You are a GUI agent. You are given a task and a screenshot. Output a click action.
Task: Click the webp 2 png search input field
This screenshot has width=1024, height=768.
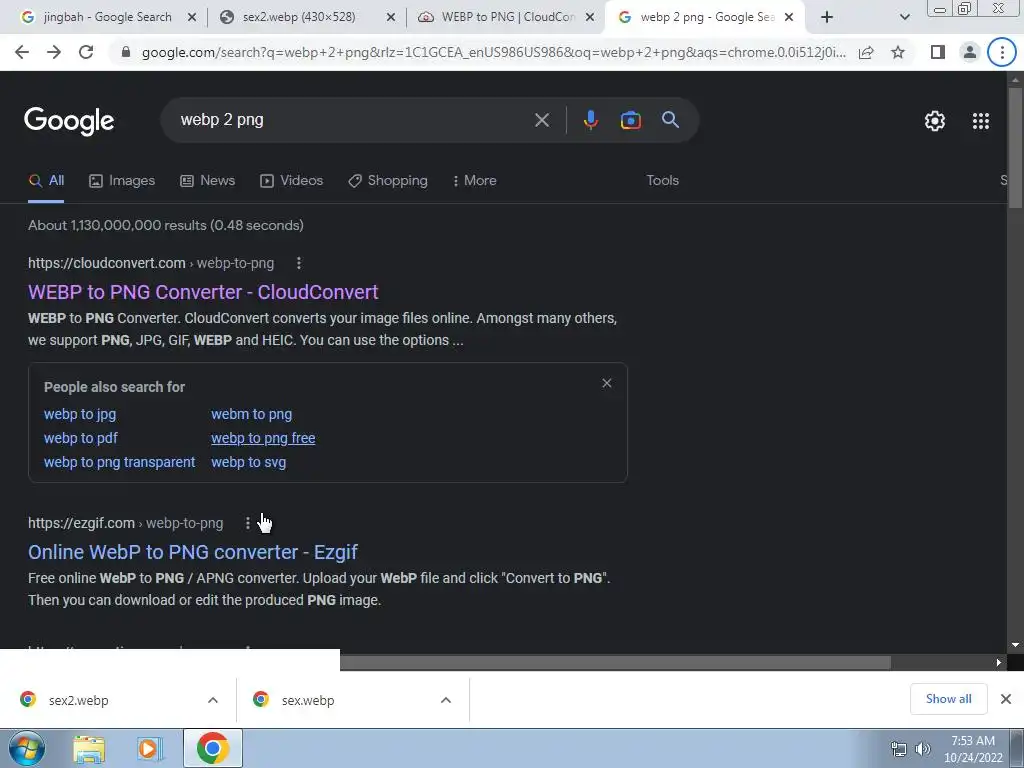[353, 120]
